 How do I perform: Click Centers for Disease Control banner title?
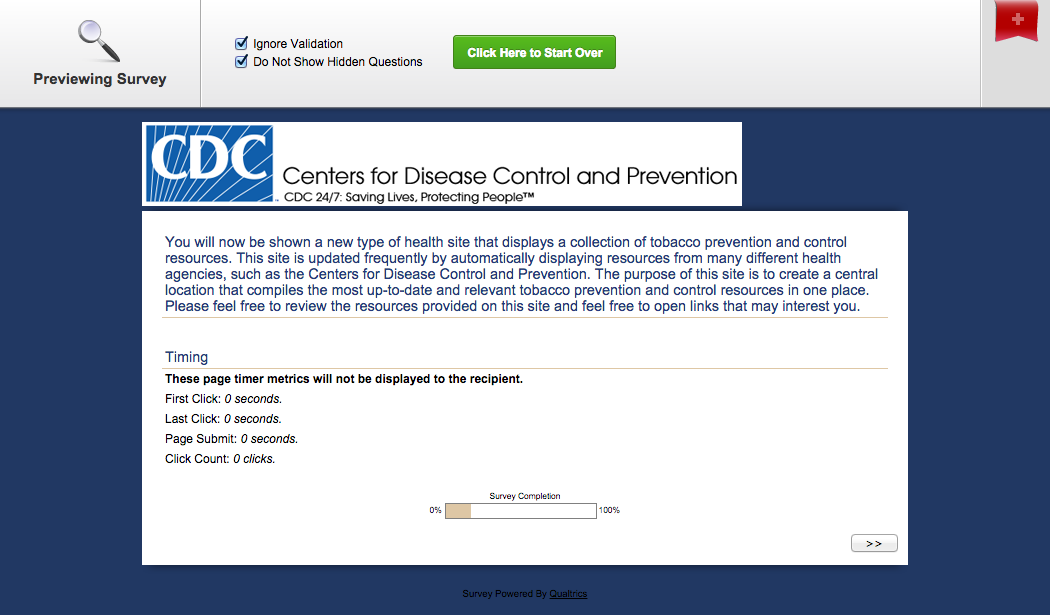[510, 176]
